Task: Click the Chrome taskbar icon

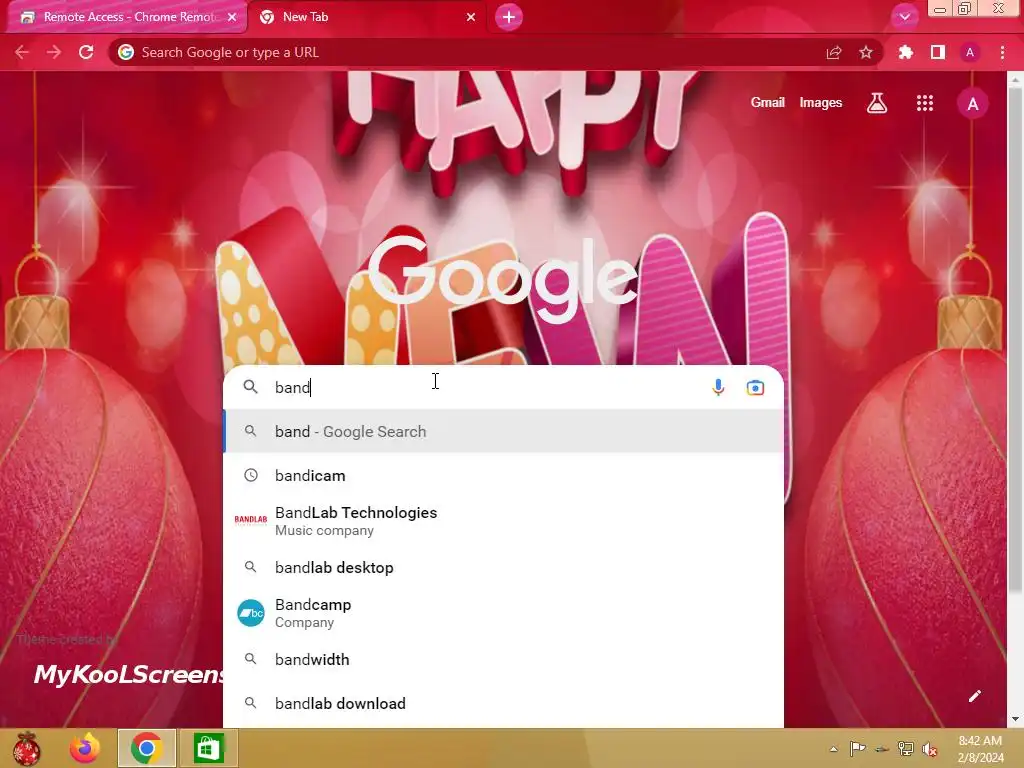Action: coord(147,748)
